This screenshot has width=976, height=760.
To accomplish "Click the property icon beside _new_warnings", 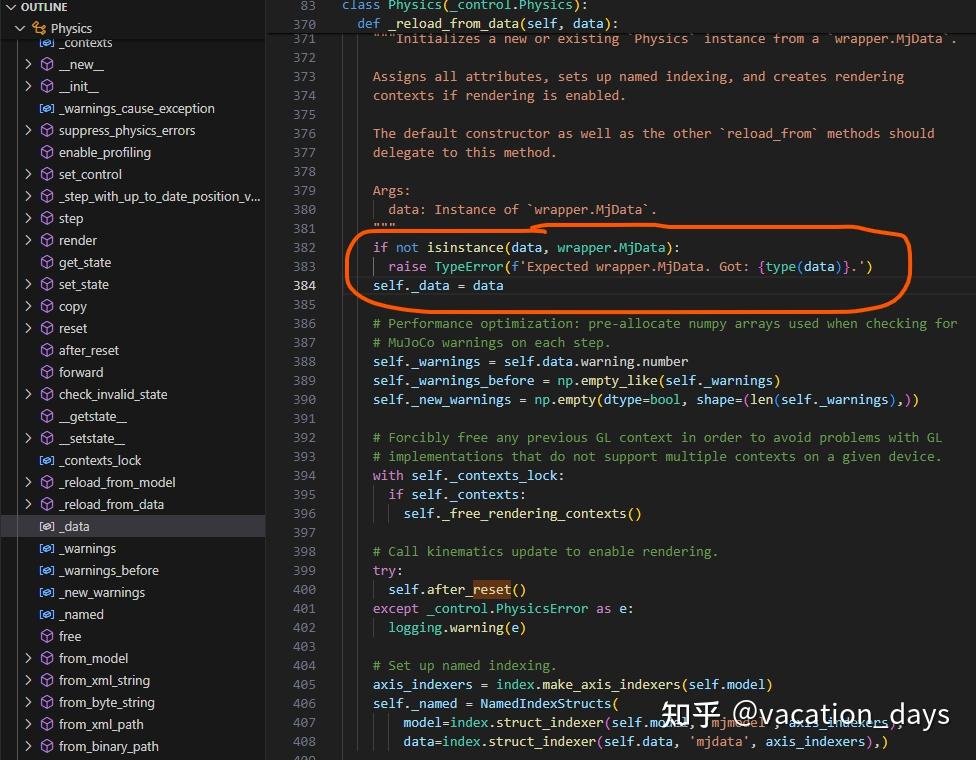I will click(48, 592).
